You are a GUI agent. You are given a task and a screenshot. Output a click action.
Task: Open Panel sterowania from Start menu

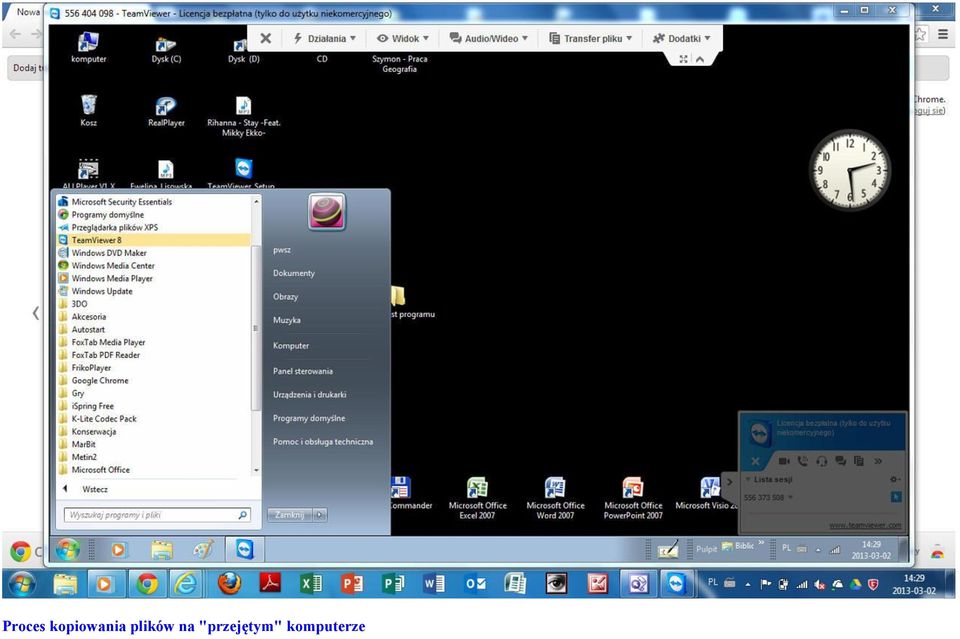(303, 371)
